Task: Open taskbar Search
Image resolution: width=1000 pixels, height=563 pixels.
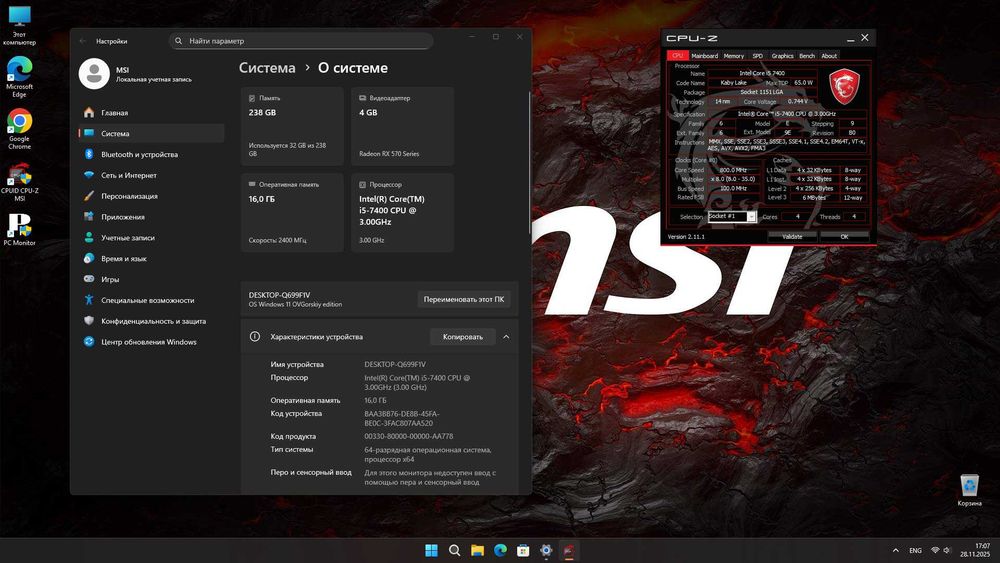Action: (454, 550)
